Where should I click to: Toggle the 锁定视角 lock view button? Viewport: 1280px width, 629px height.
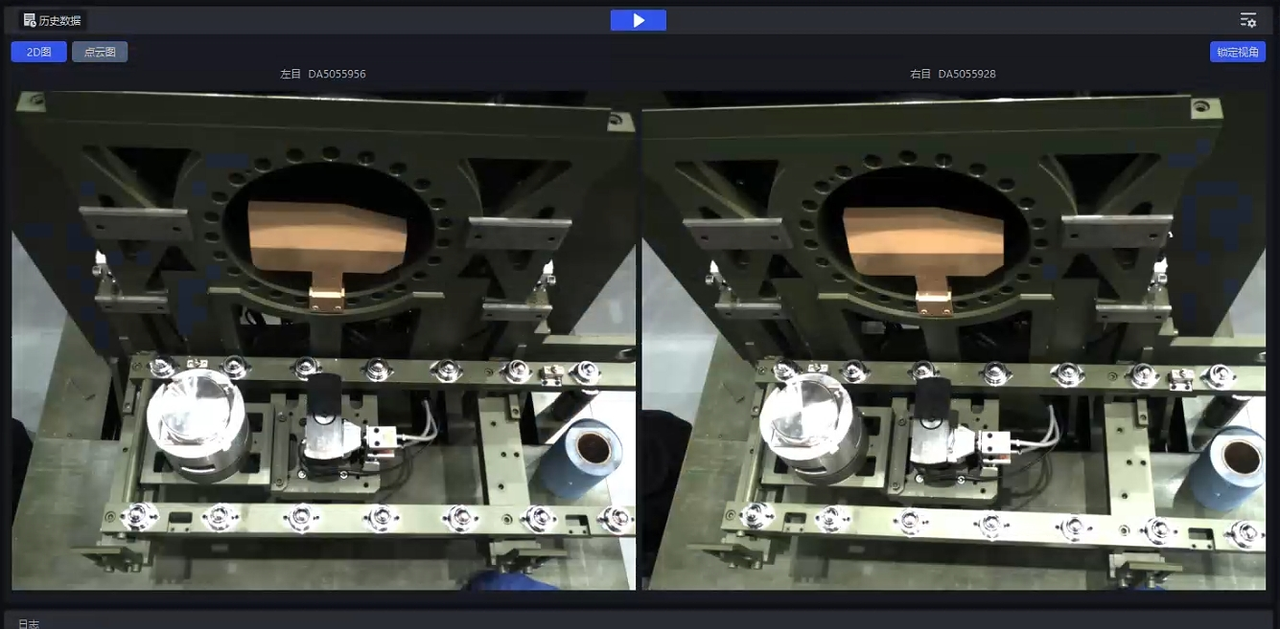click(1237, 52)
